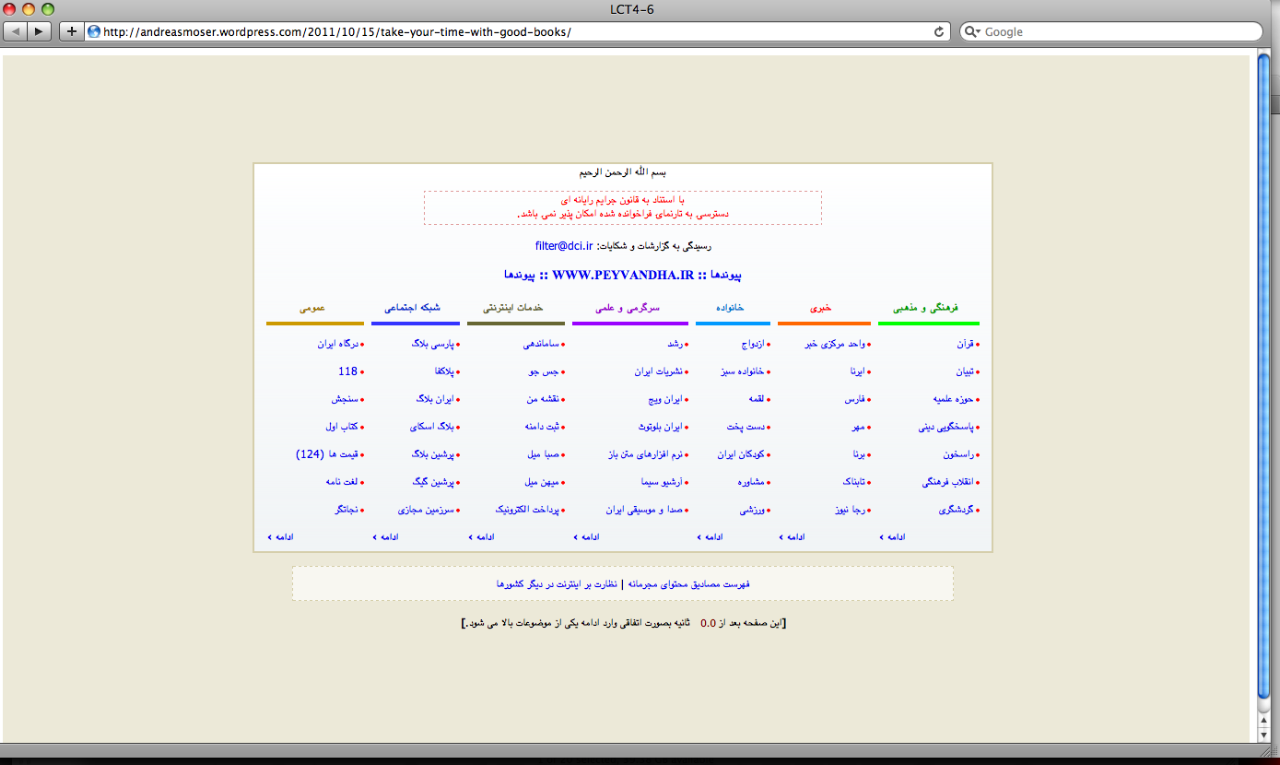
Task: Click the browser Back arrow button
Action: tap(16, 31)
